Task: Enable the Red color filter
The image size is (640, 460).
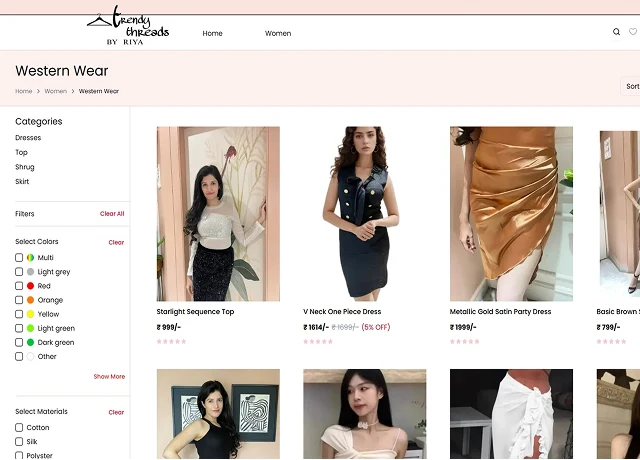Action: (x=19, y=286)
